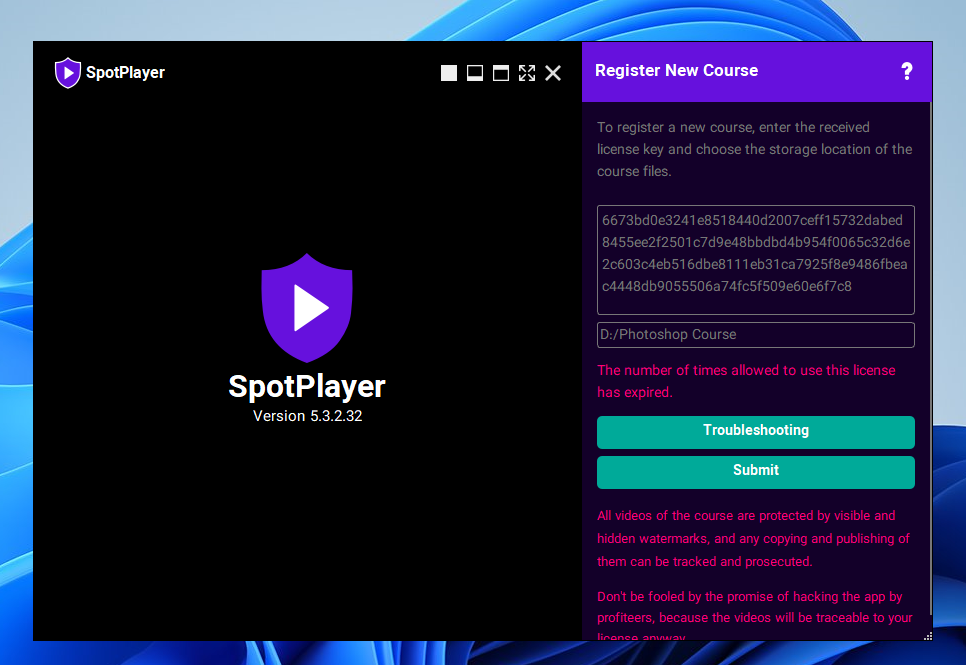This screenshot has width=966, height=665.
Task: Click the Version 5.3.2.32 label
Action: click(307, 416)
